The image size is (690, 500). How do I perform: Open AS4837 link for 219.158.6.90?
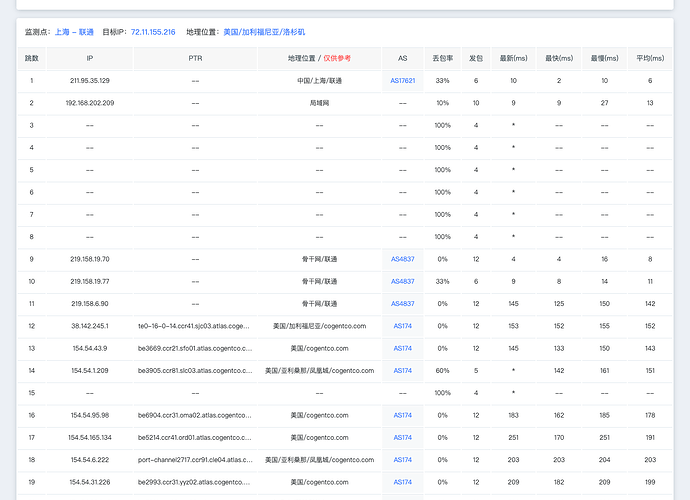403,304
